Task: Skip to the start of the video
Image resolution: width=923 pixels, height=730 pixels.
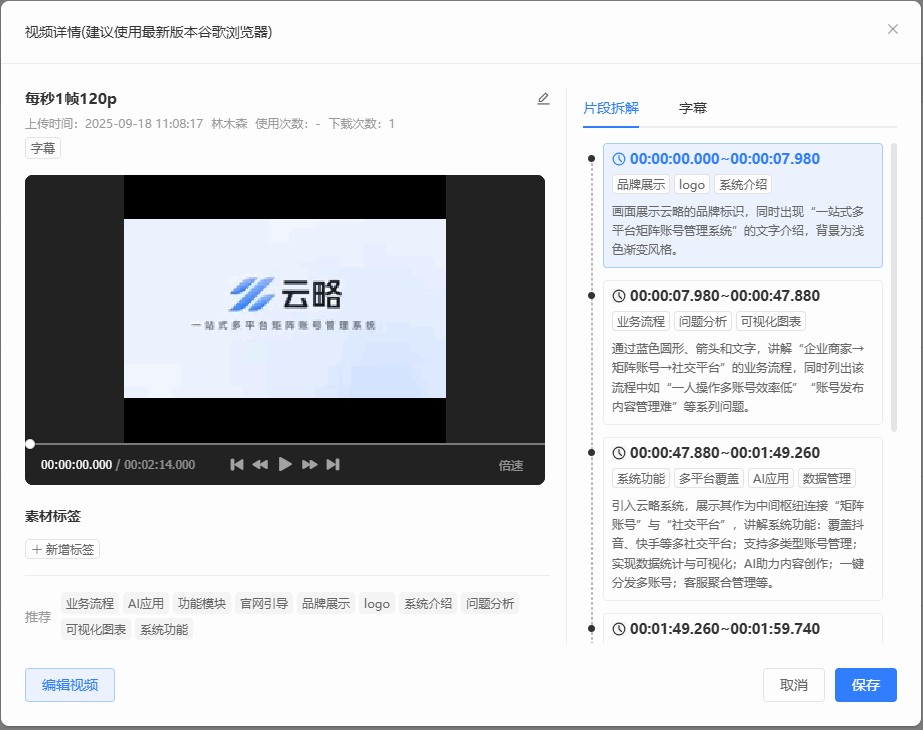Action: point(237,464)
